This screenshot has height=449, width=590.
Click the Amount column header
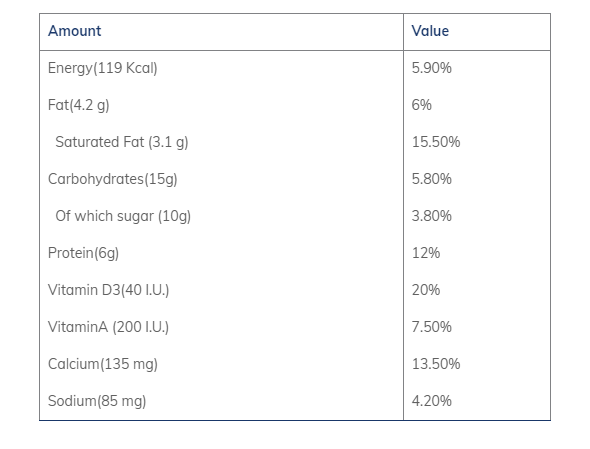75,31
